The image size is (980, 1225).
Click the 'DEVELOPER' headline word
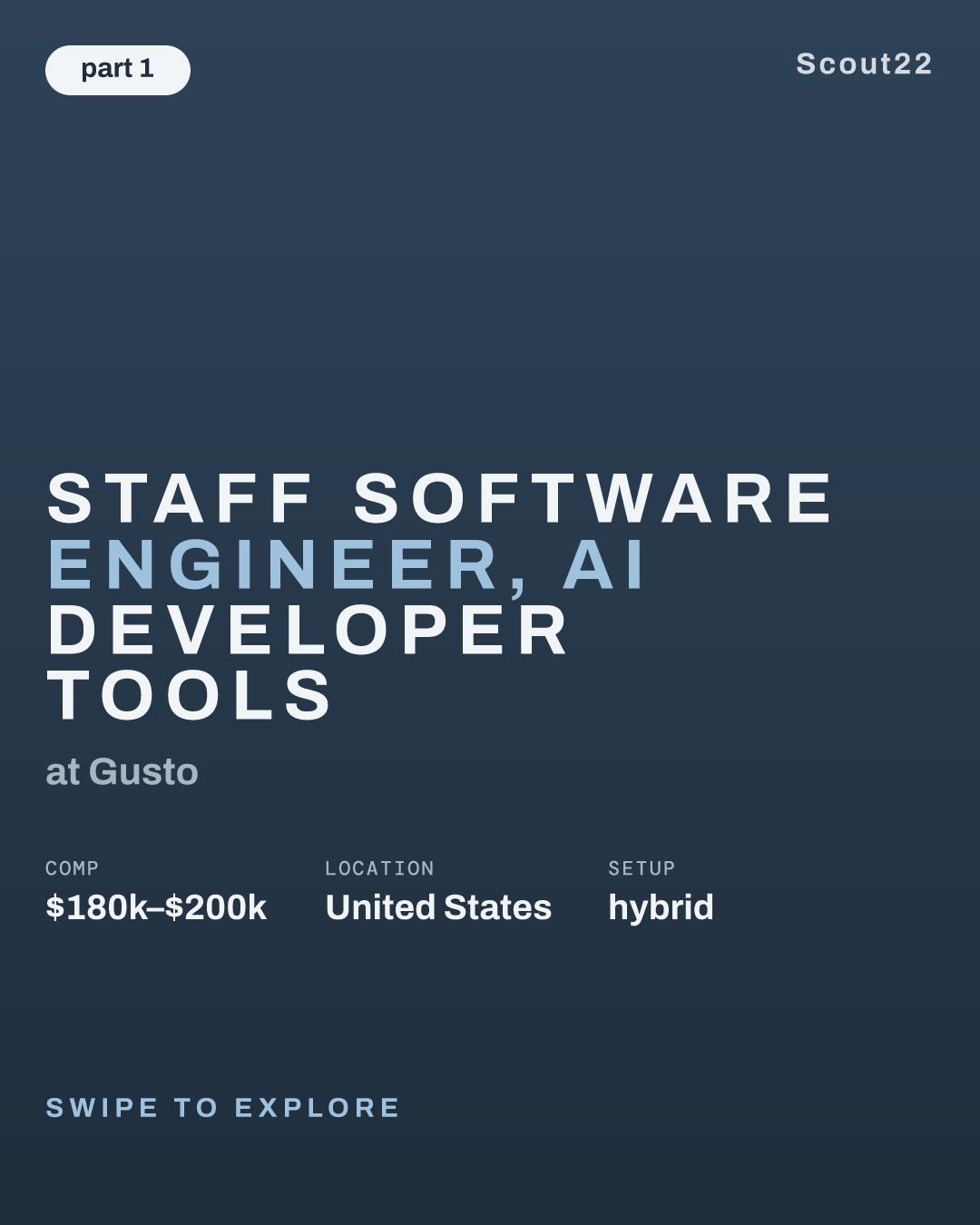click(309, 630)
